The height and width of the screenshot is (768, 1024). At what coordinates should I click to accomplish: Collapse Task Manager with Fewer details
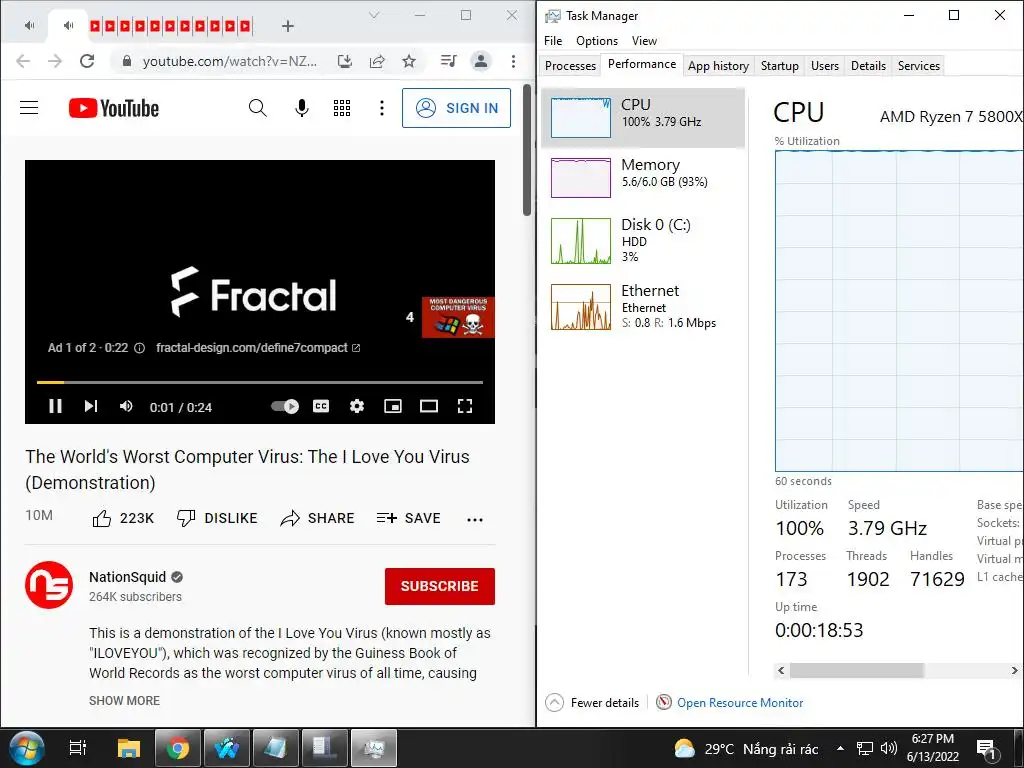pyautogui.click(x=592, y=703)
